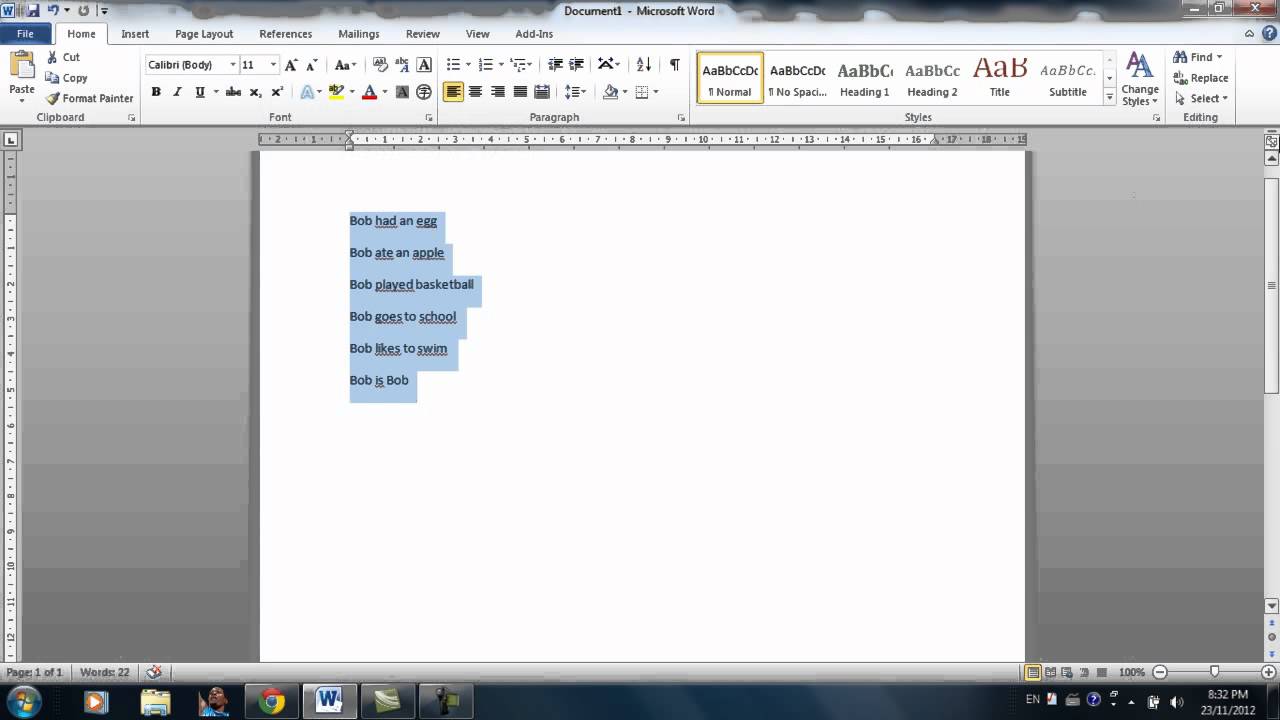This screenshot has width=1280, height=720.
Task: Open Help with the question mark icon
Action: pos(1270,34)
